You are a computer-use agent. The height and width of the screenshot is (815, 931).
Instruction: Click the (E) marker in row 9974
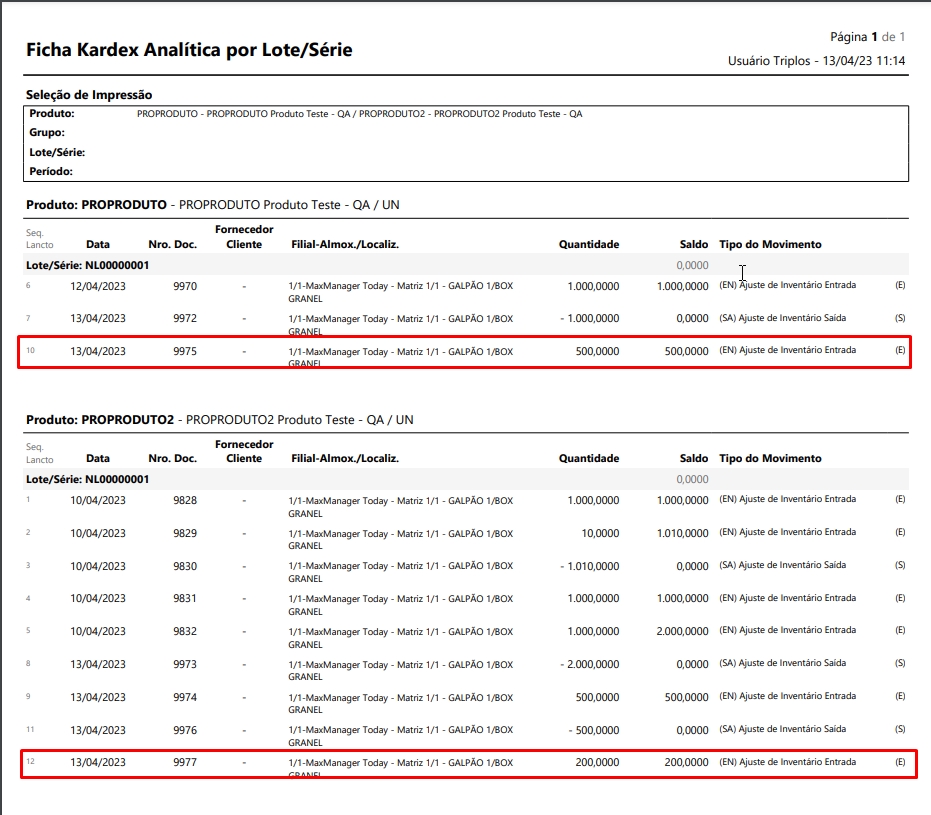pyautogui.click(x=900, y=696)
